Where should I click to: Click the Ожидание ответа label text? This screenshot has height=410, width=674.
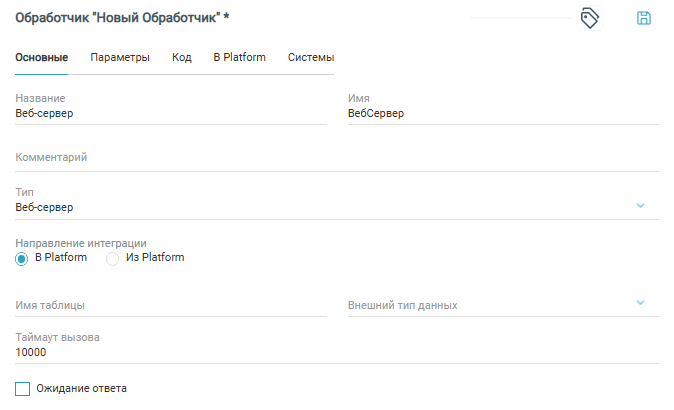coord(82,388)
